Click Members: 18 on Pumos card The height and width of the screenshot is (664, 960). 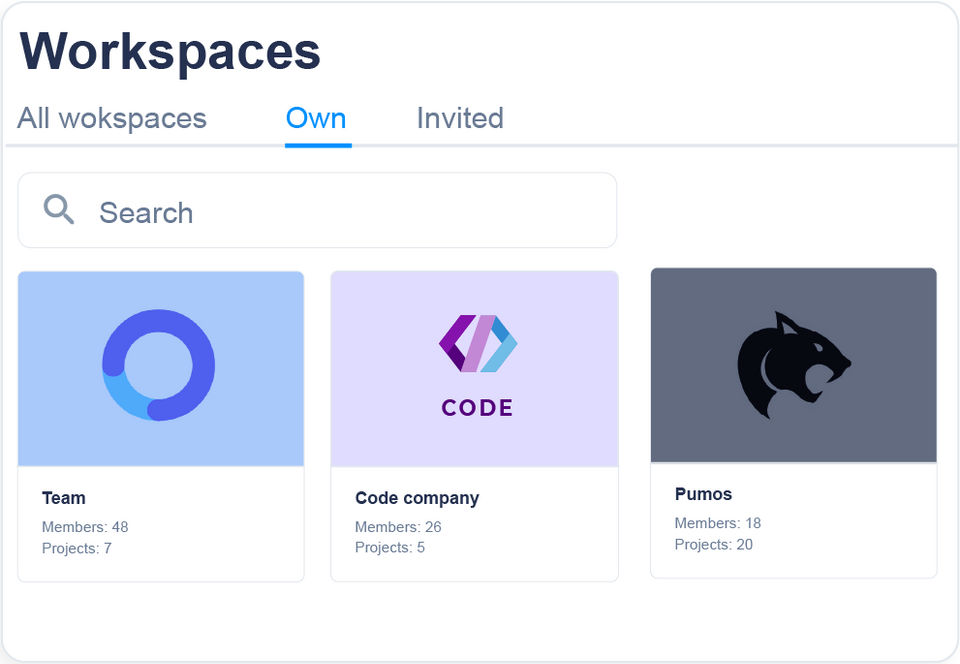click(x=718, y=523)
